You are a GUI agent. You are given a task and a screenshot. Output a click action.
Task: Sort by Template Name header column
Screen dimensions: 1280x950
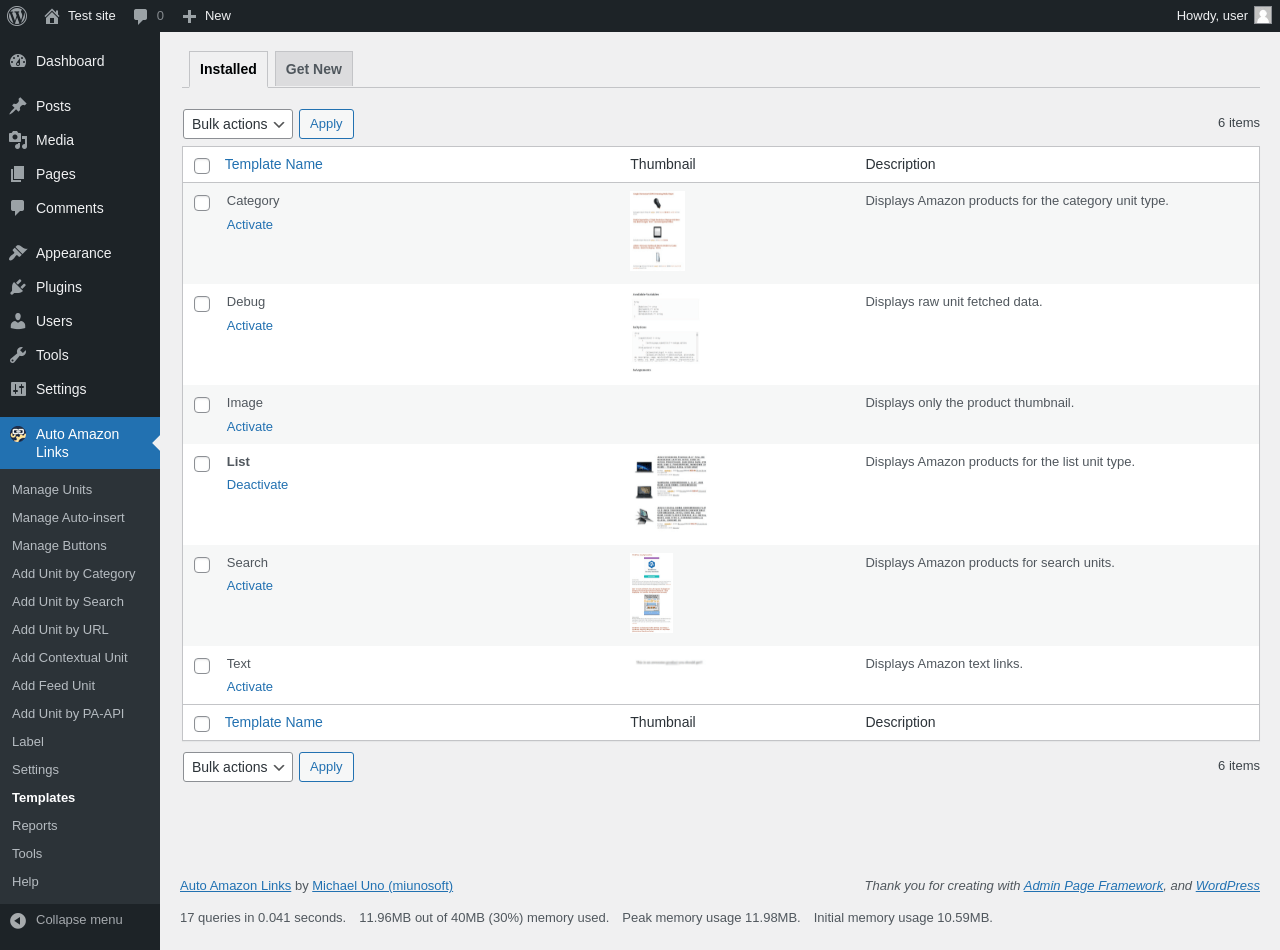tap(274, 164)
